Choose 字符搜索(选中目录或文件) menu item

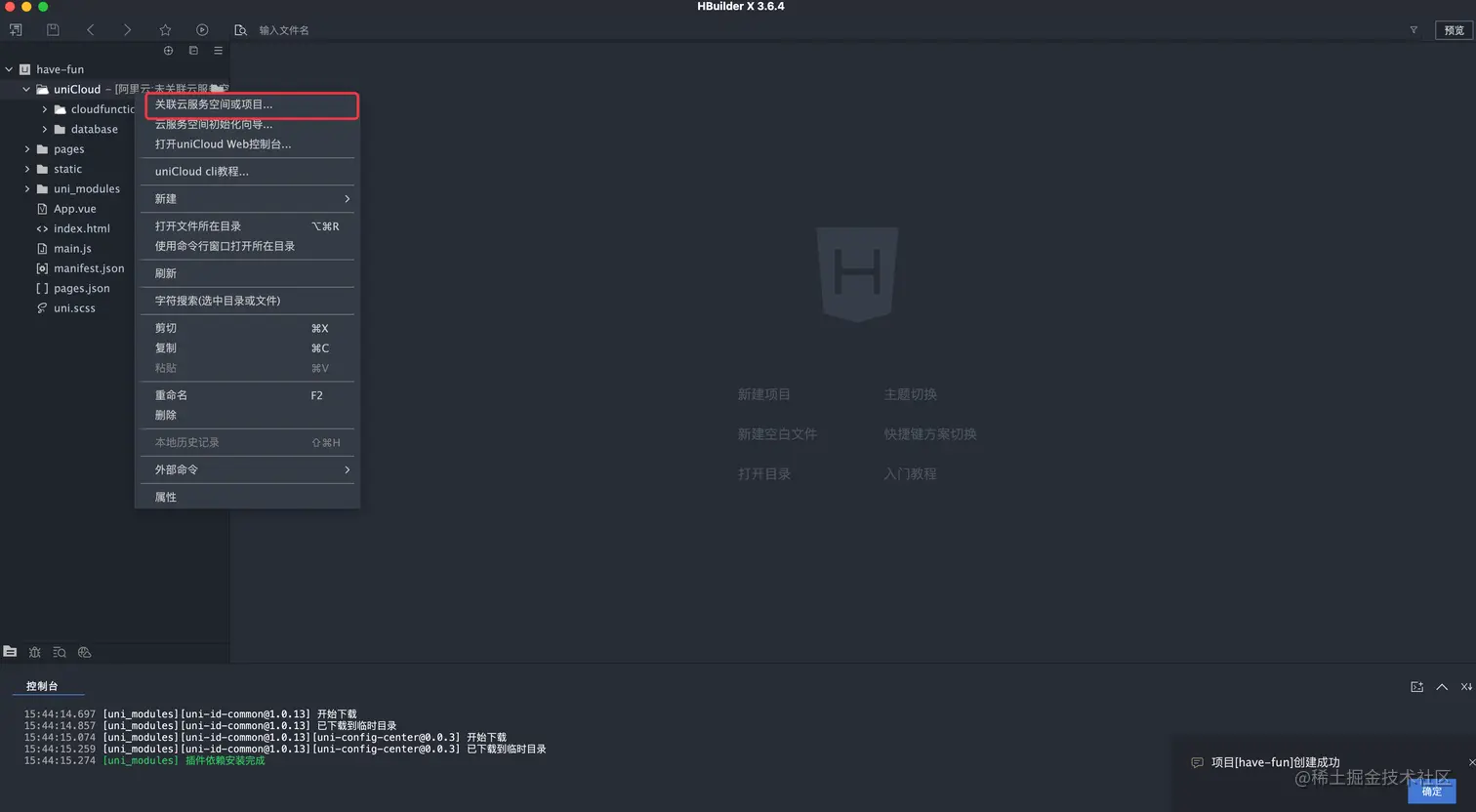click(x=247, y=301)
